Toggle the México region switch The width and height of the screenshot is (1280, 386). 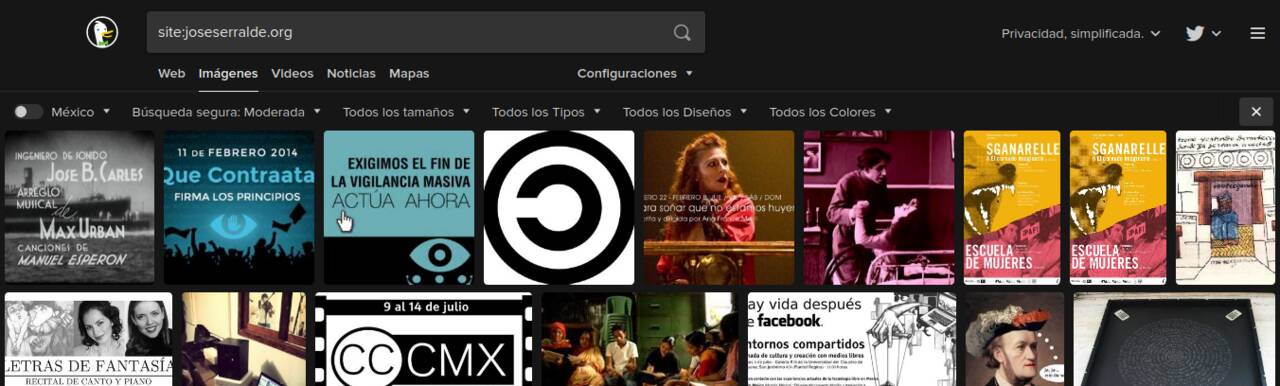click(x=28, y=112)
